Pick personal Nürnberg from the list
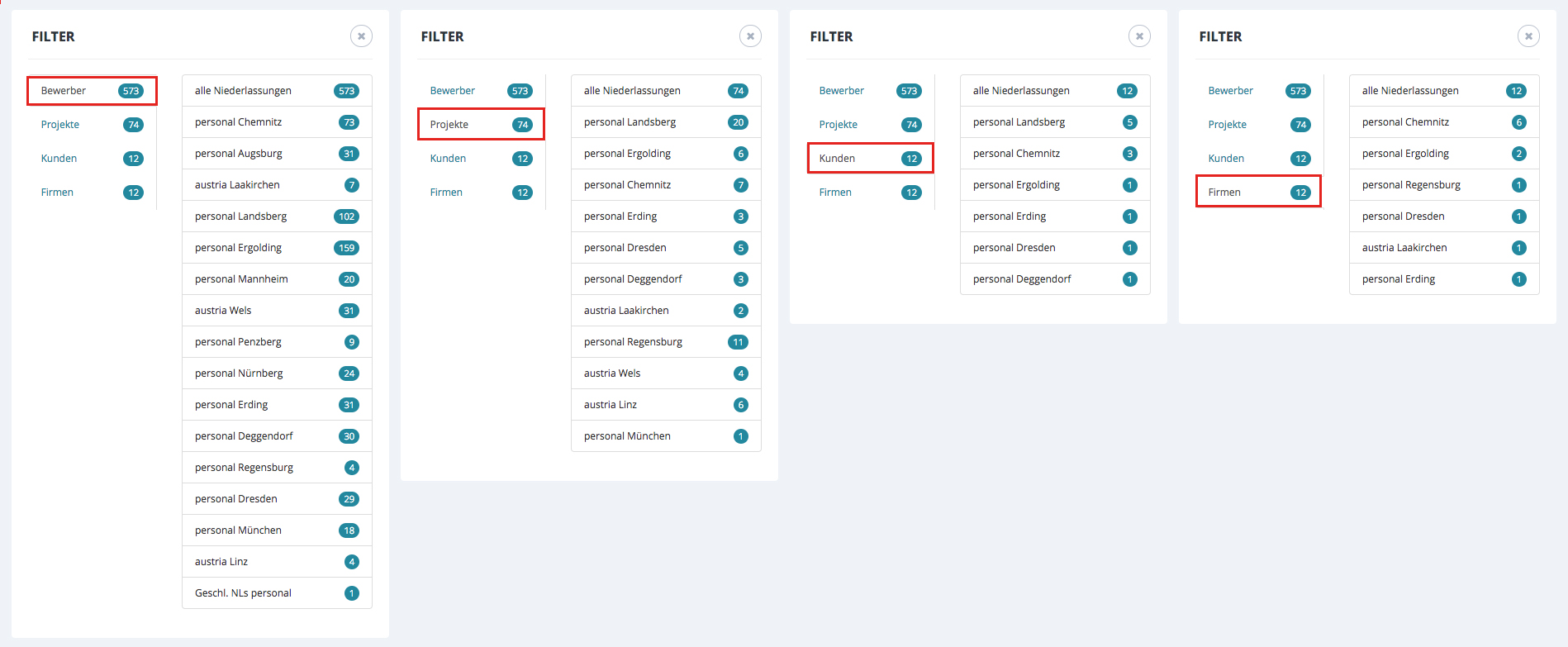 click(277, 373)
